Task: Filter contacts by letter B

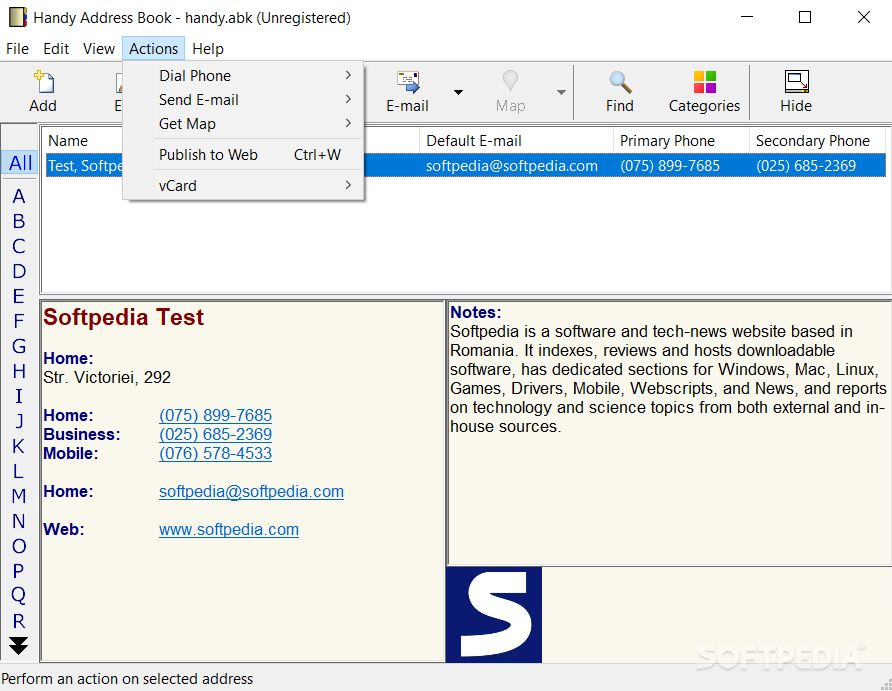Action: tap(19, 221)
